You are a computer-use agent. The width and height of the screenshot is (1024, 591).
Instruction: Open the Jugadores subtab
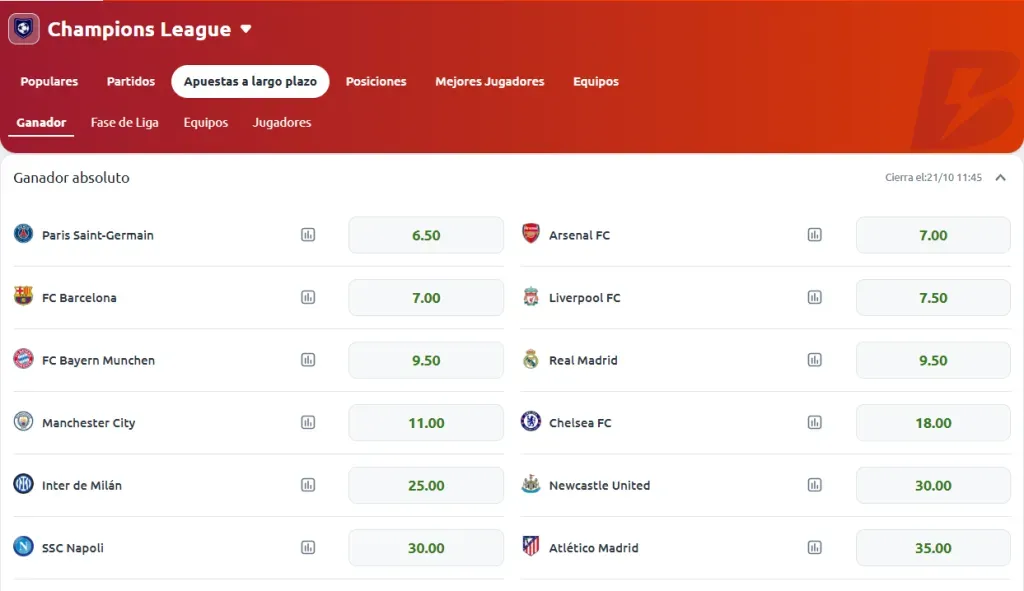coord(282,123)
